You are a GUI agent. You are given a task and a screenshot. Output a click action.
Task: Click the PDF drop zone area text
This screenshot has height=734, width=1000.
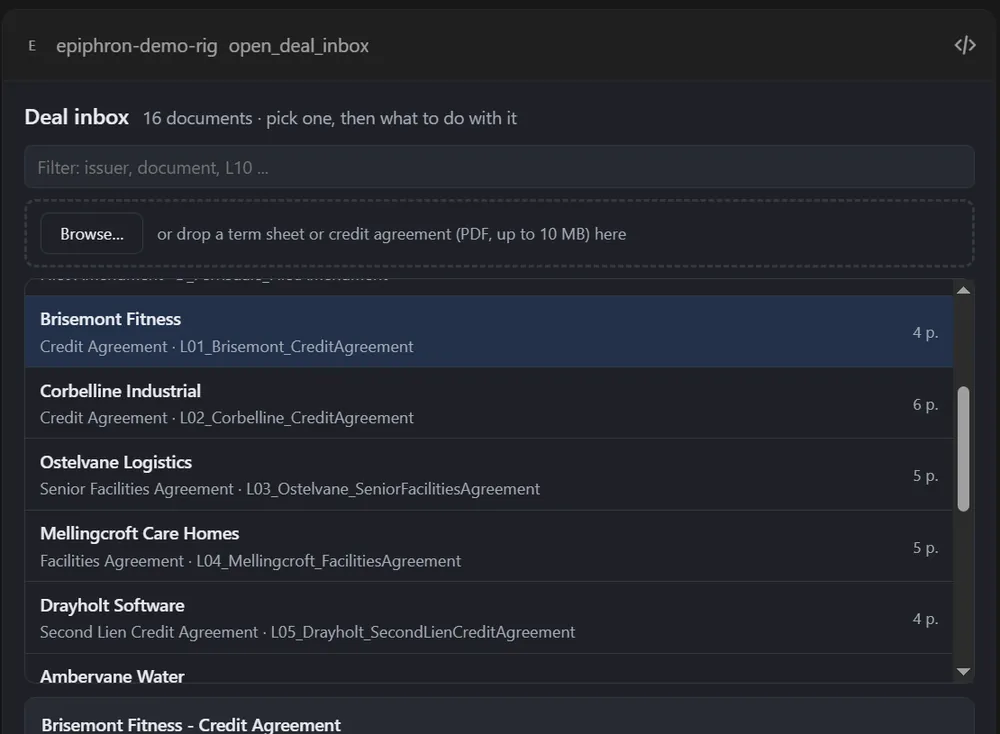(x=392, y=234)
